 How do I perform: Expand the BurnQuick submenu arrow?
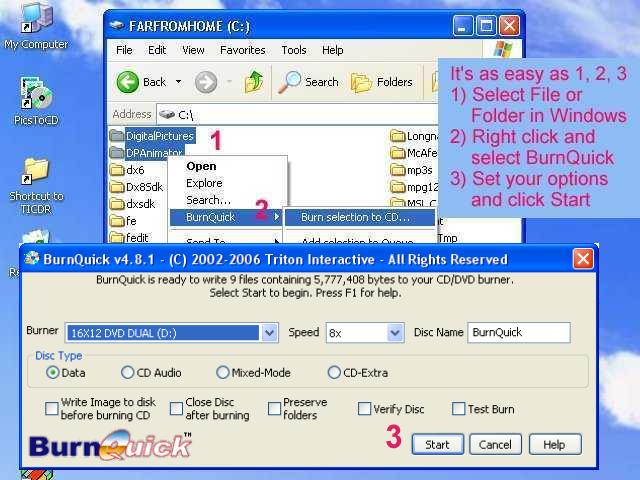point(277,217)
